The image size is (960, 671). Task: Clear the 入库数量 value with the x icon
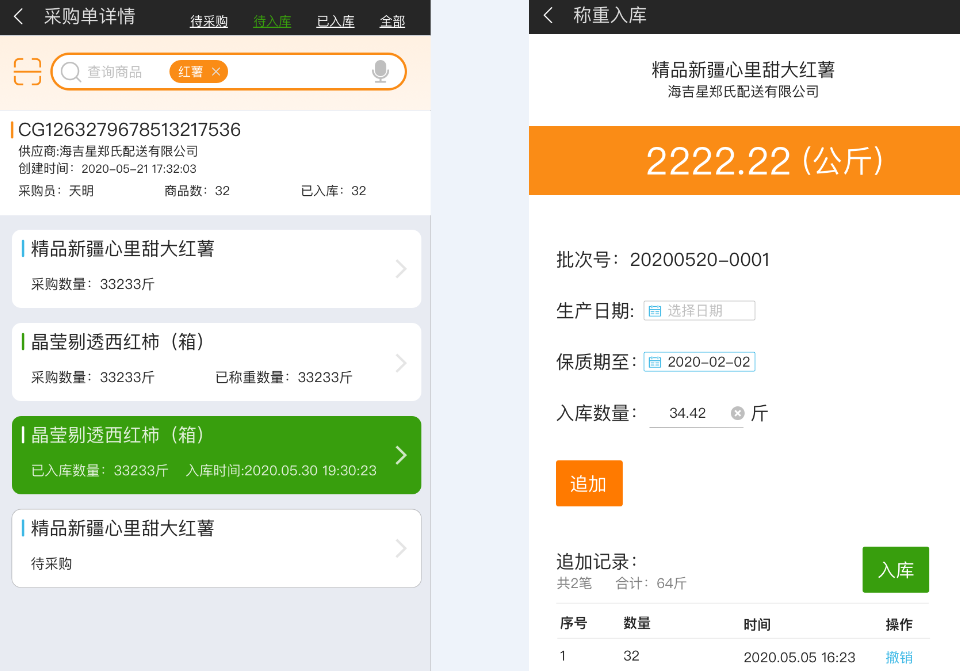[738, 413]
